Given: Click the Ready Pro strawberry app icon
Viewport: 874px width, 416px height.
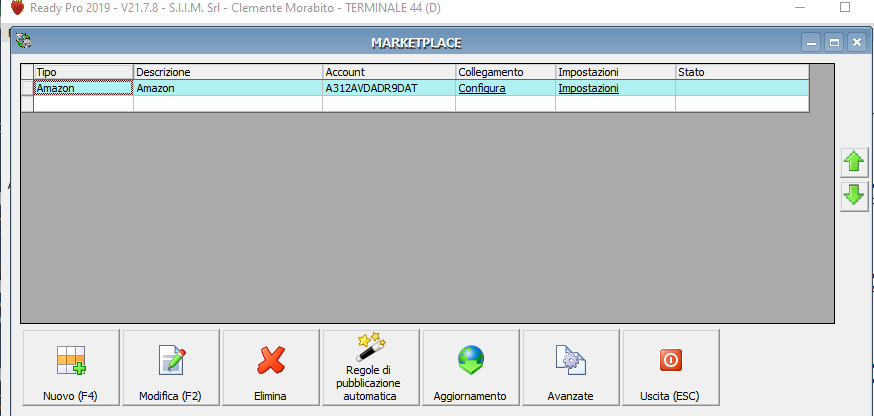Looking at the screenshot, I should (x=17, y=8).
